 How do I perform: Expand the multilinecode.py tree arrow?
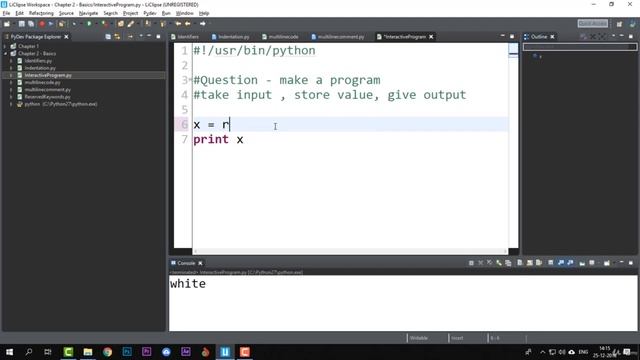[11, 82]
